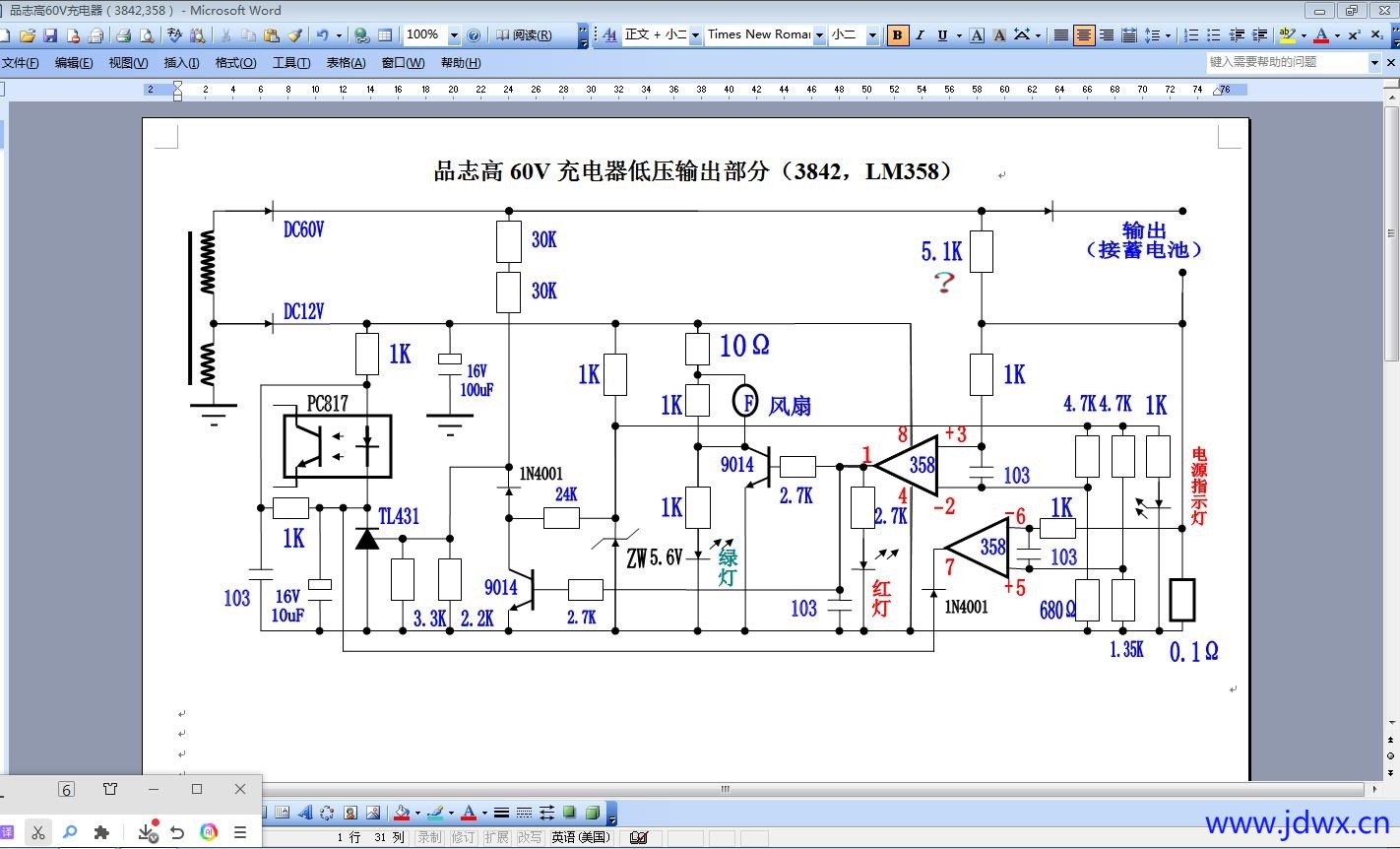Screen dimensions: 1400x849
Task: Apply the yellow highlight color
Action: pos(1287,35)
